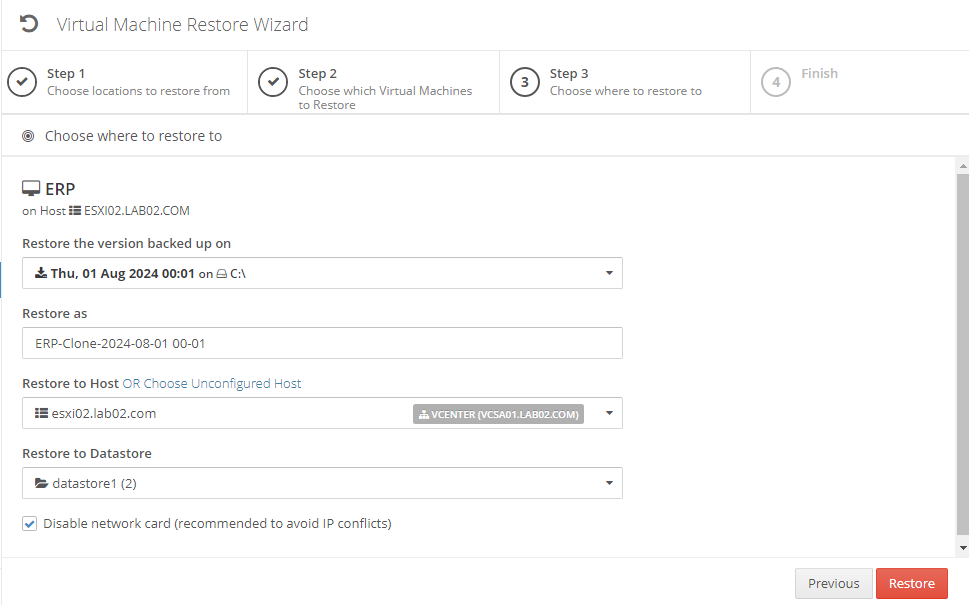
Task: Click the restore wizard circular arrow icon
Action: pyautogui.click(x=28, y=24)
